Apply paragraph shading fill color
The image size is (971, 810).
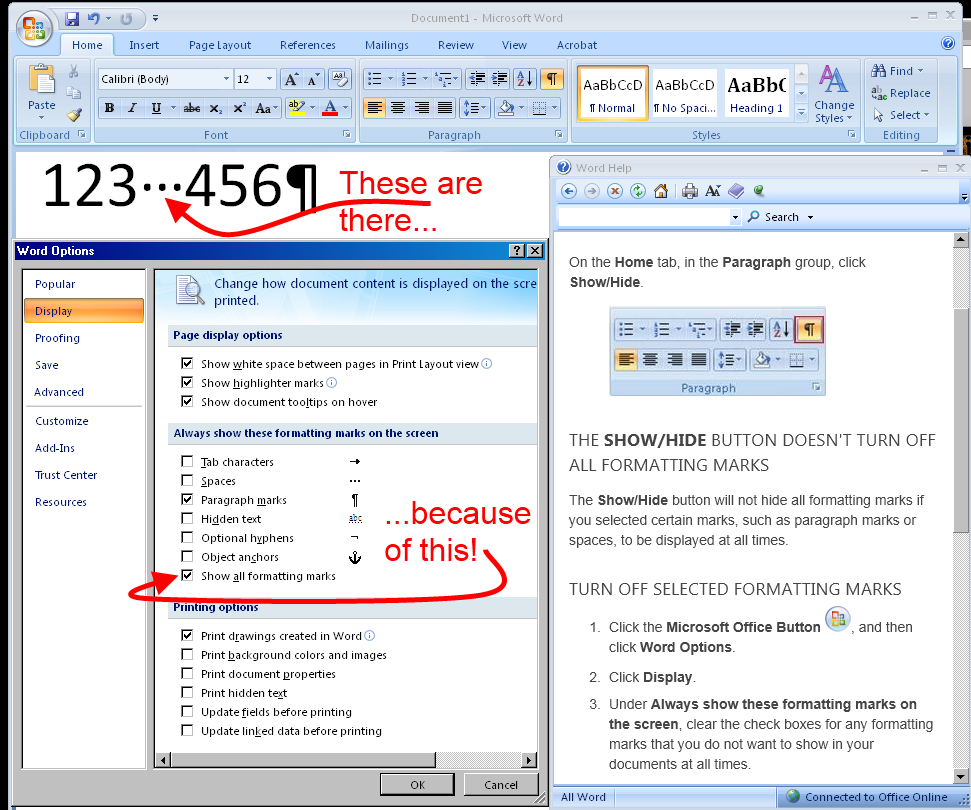coord(506,108)
